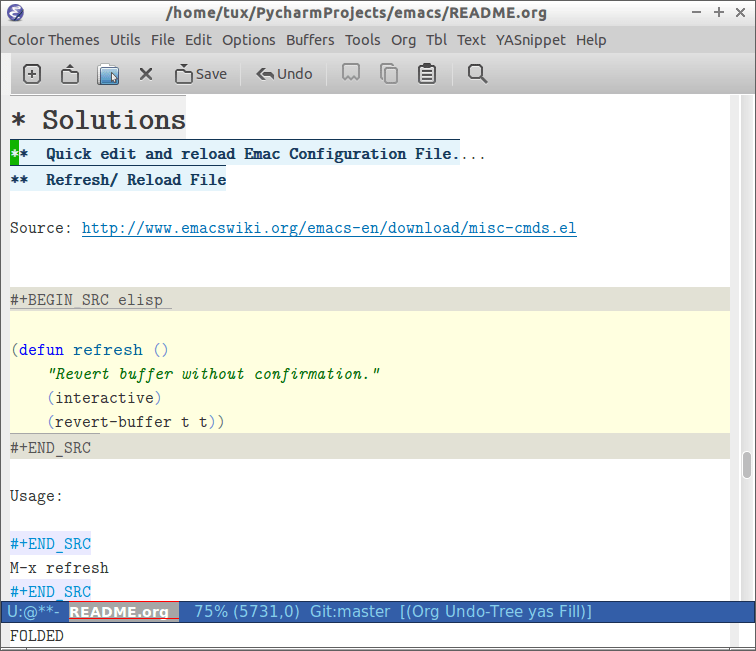
Task: Open the Color Themes menu
Action: [54, 40]
